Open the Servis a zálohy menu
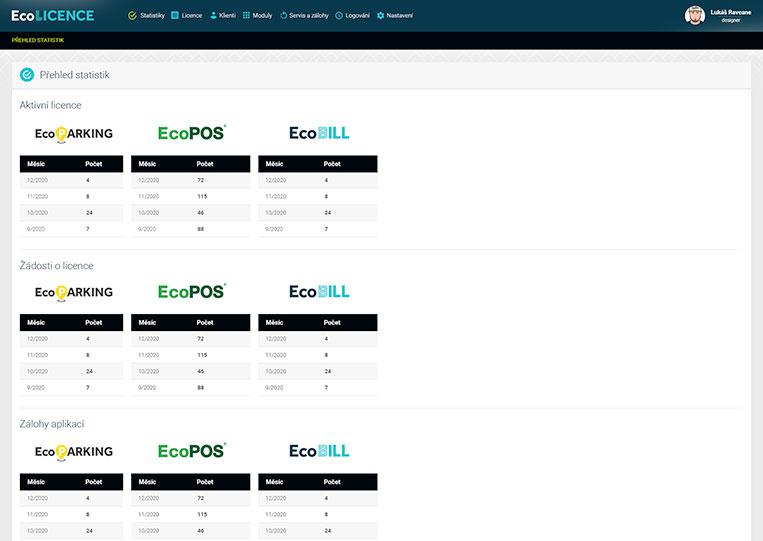 tap(309, 16)
